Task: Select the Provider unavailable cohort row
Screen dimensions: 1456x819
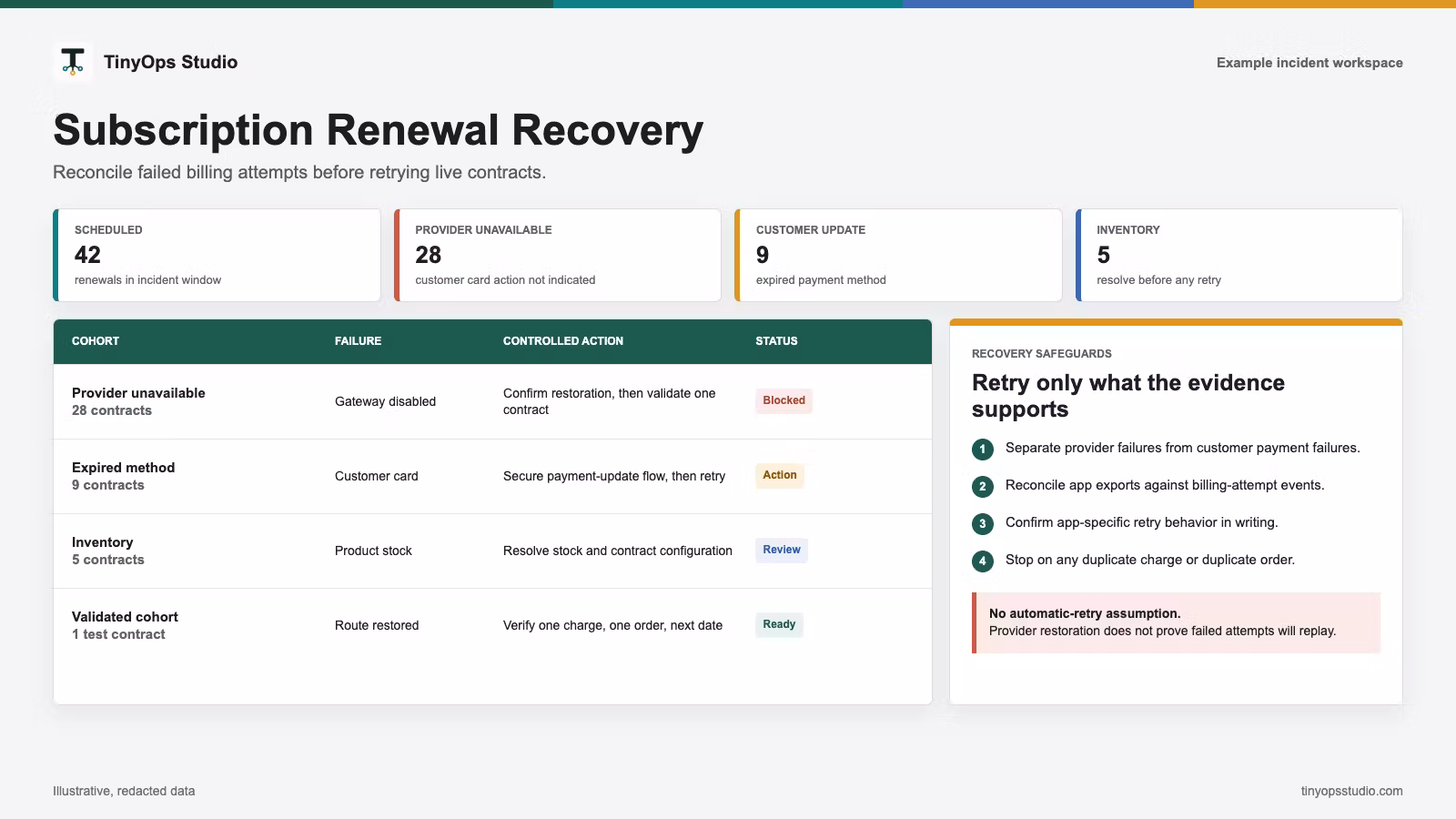Action: point(492,401)
